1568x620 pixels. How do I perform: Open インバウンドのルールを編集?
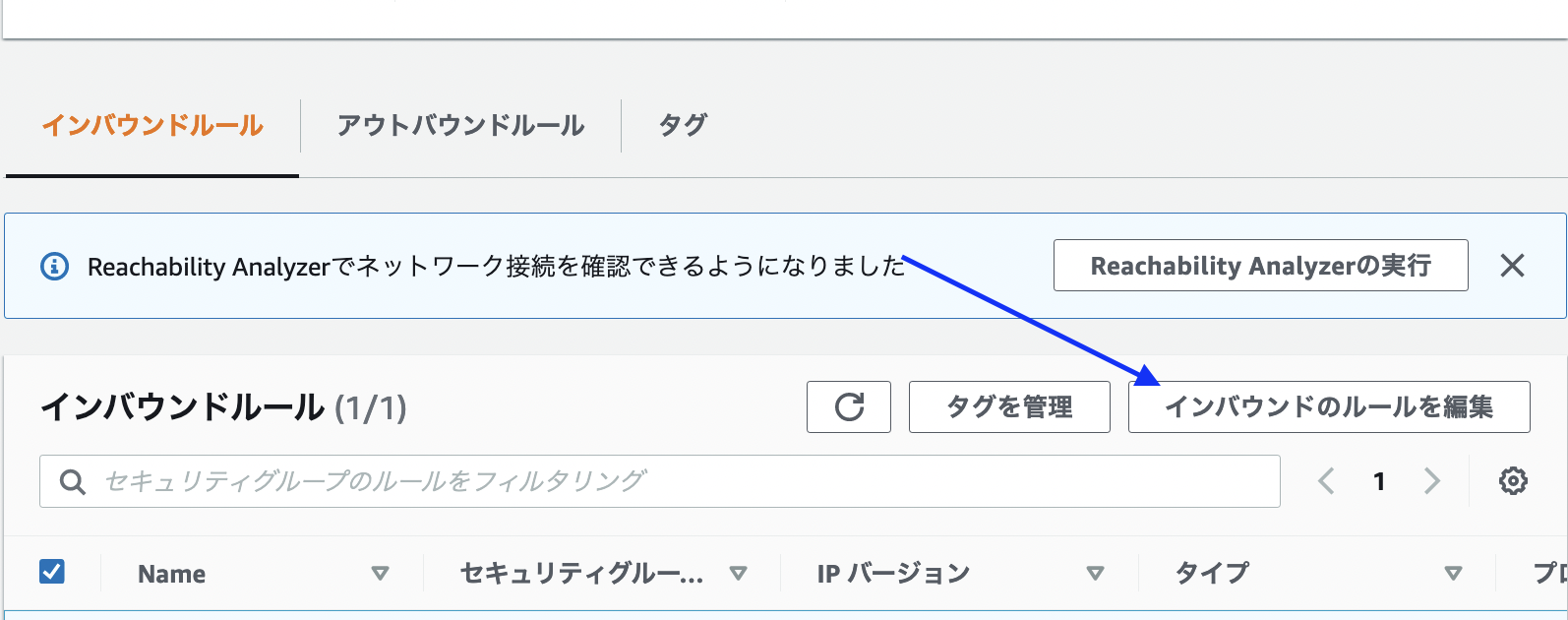(x=1329, y=406)
